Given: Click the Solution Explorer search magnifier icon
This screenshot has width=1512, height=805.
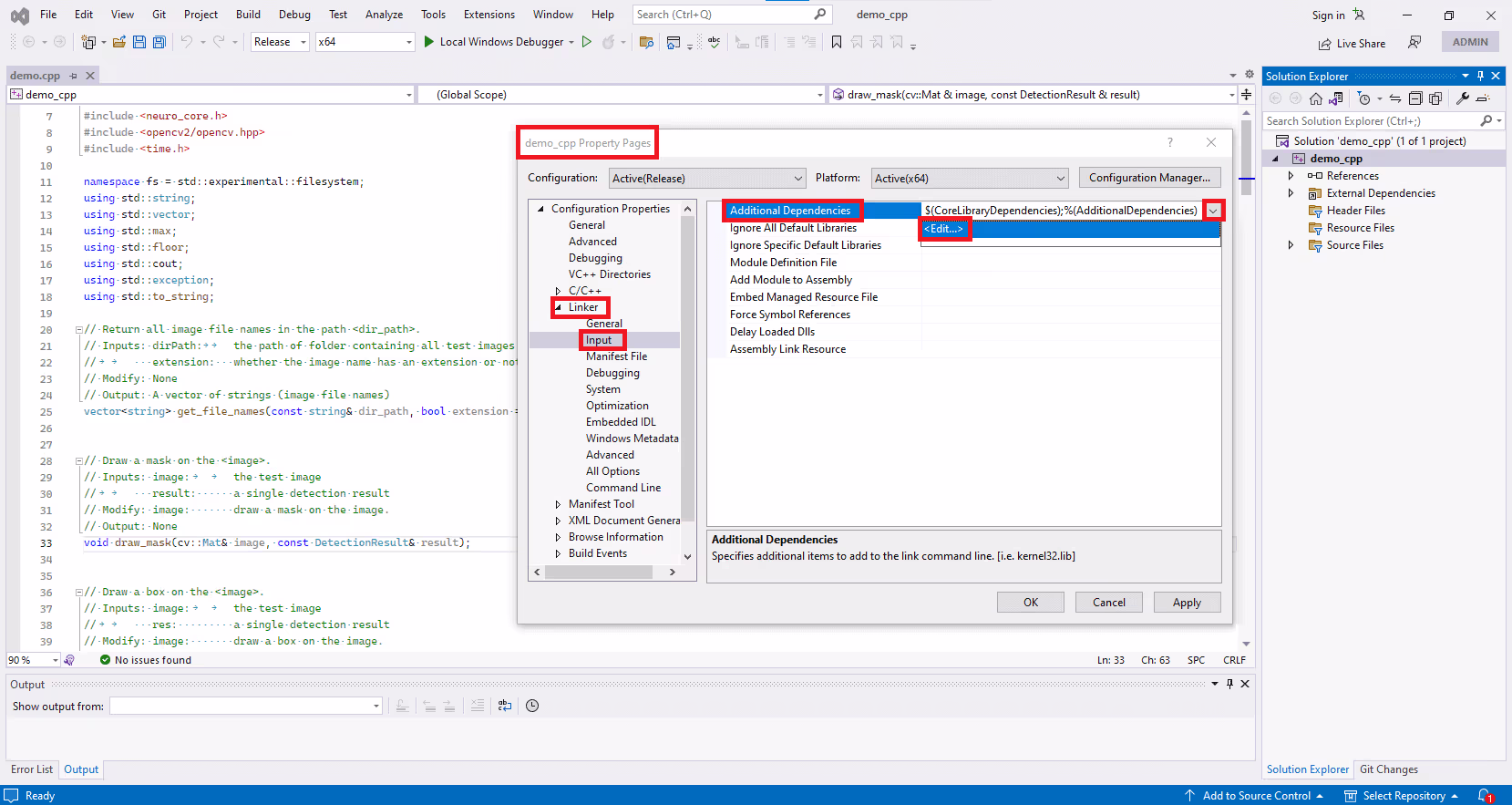Looking at the screenshot, I should click(x=1486, y=120).
